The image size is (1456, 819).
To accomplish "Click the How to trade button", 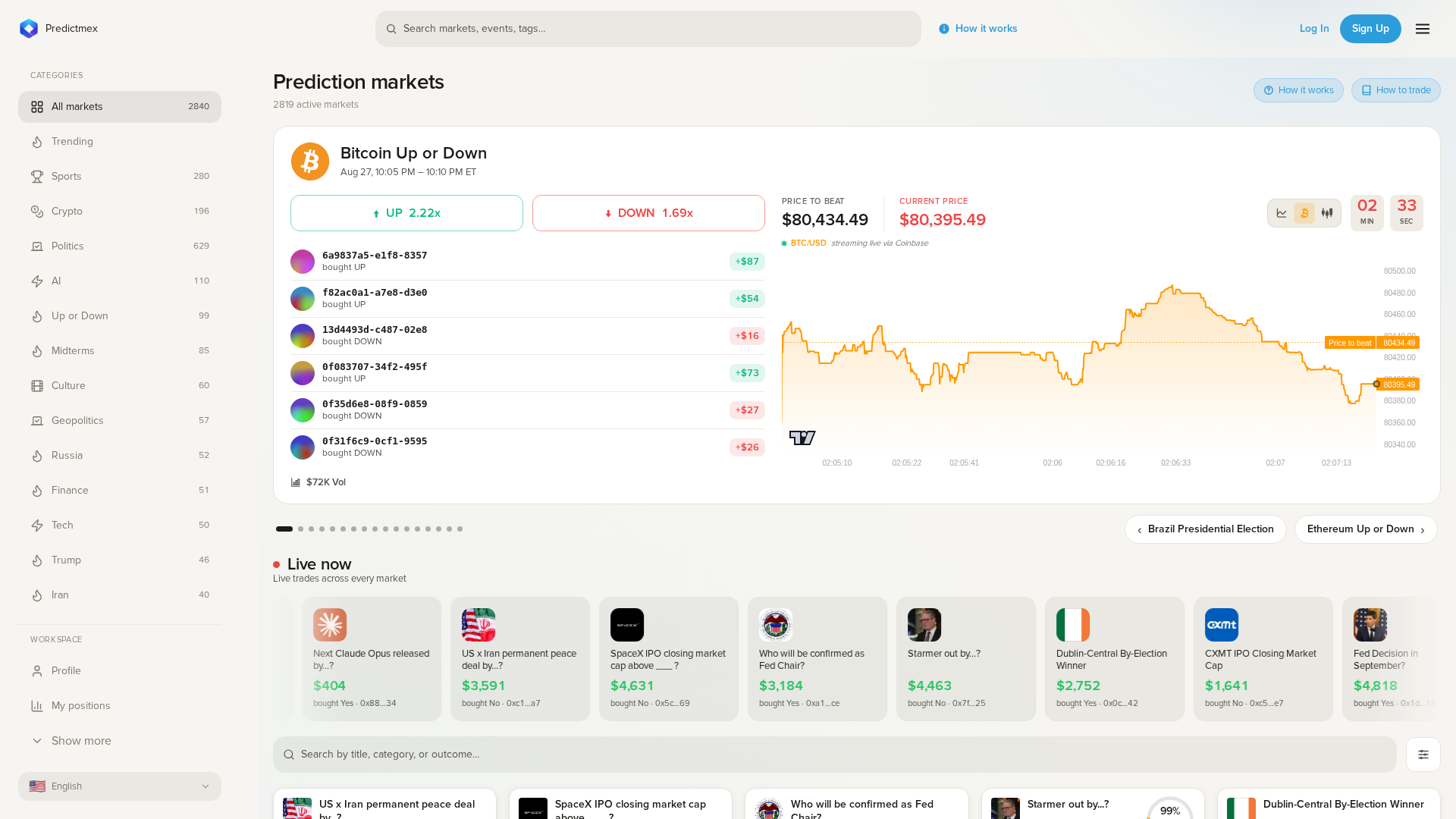I will (1396, 90).
